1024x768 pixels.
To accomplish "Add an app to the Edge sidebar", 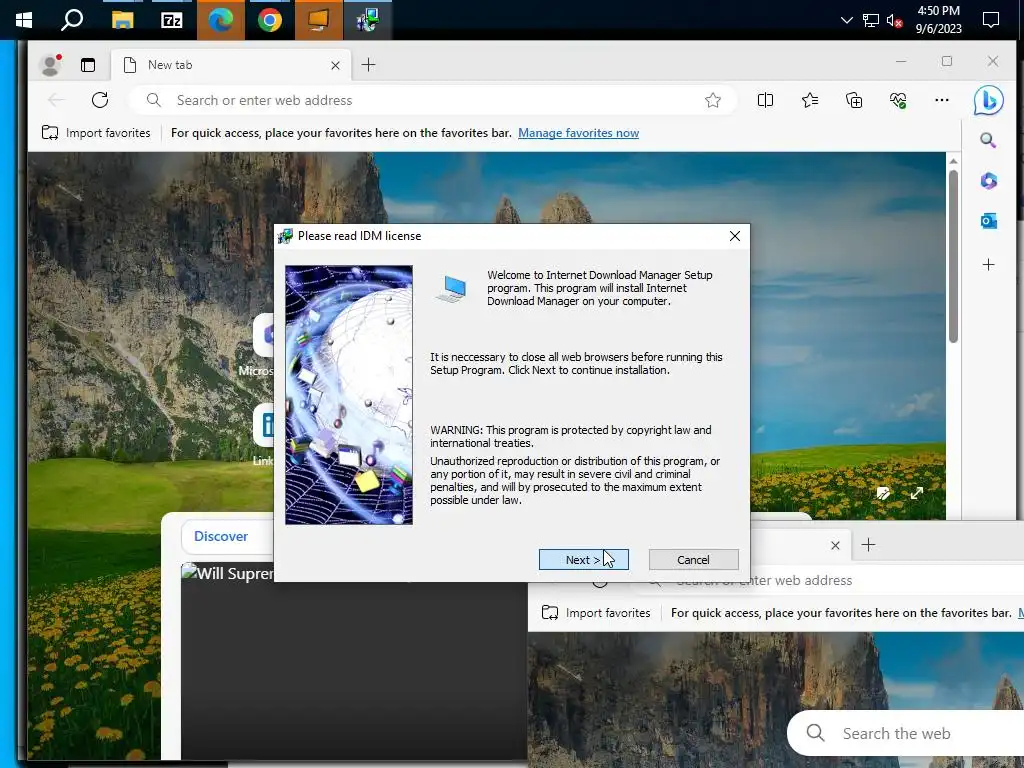I will (x=988, y=264).
